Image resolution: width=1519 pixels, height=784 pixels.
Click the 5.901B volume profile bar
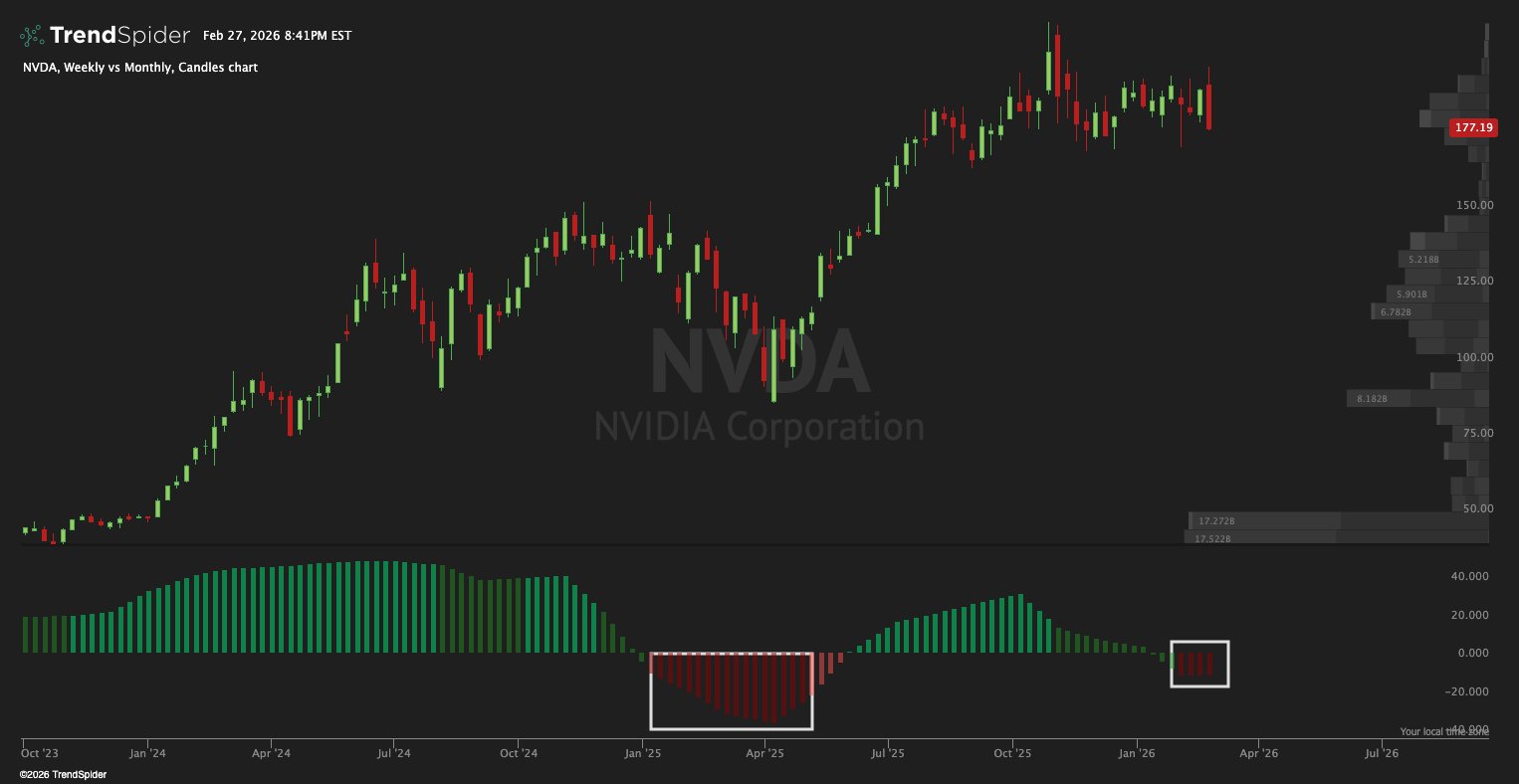coord(1437,294)
